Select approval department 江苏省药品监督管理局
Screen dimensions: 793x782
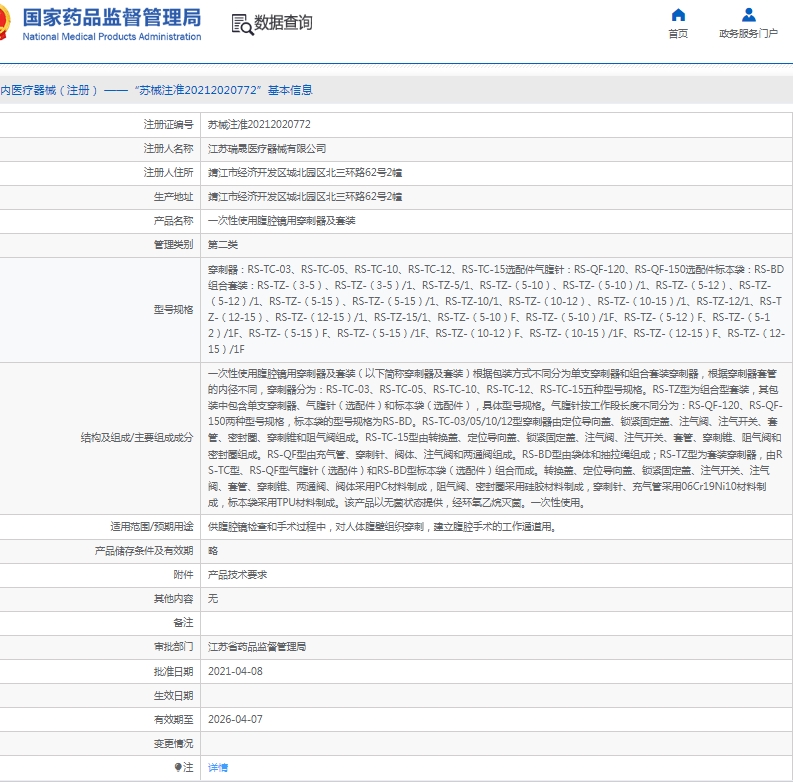256,647
